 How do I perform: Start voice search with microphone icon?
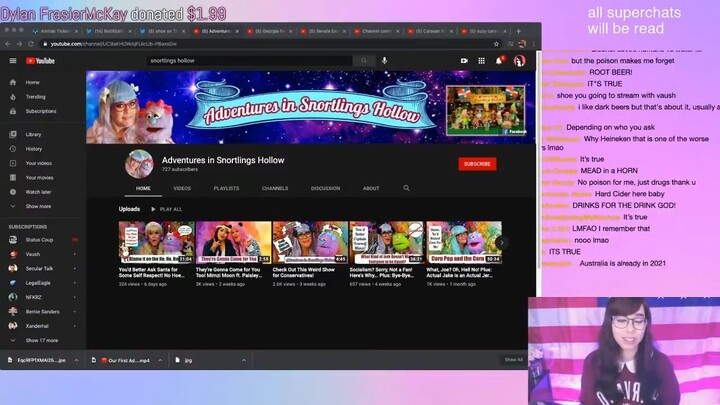click(x=384, y=61)
